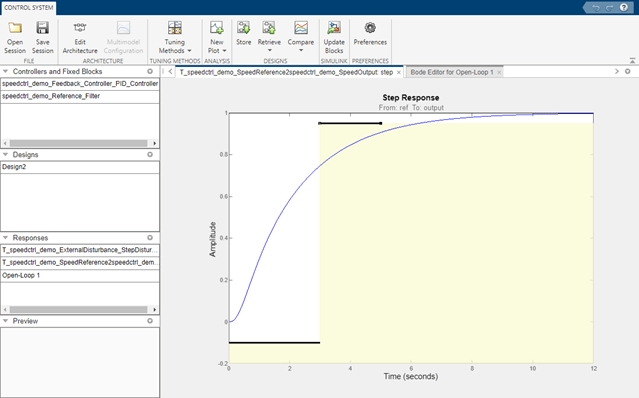Image resolution: width=639 pixels, height=398 pixels.
Task: Click the redo arrow in title bar
Action: tap(610, 8)
